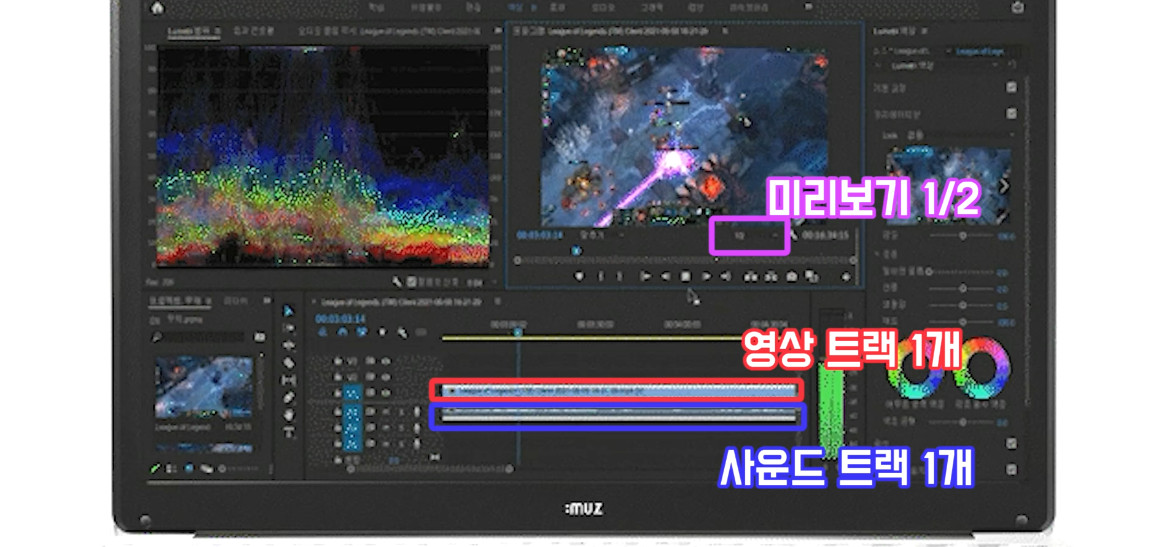Toggle timeline Snap magnet icon

(x=342, y=332)
